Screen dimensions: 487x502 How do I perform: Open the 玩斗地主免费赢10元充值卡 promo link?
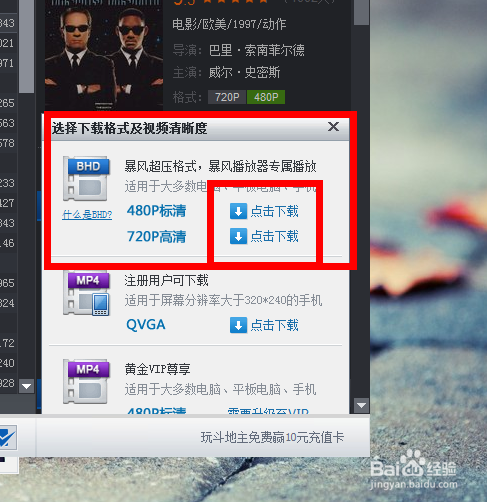(272, 437)
